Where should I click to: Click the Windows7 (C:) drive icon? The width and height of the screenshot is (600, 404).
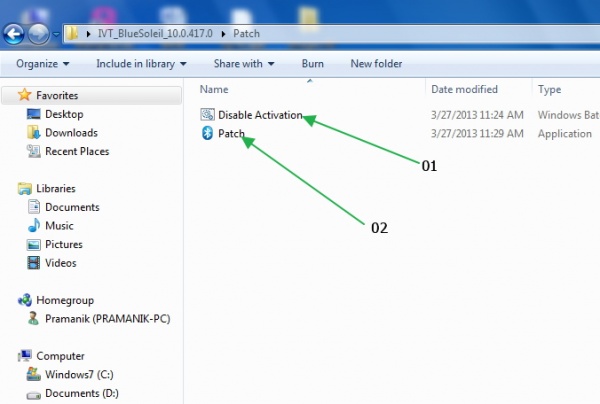(x=34, y=374)
